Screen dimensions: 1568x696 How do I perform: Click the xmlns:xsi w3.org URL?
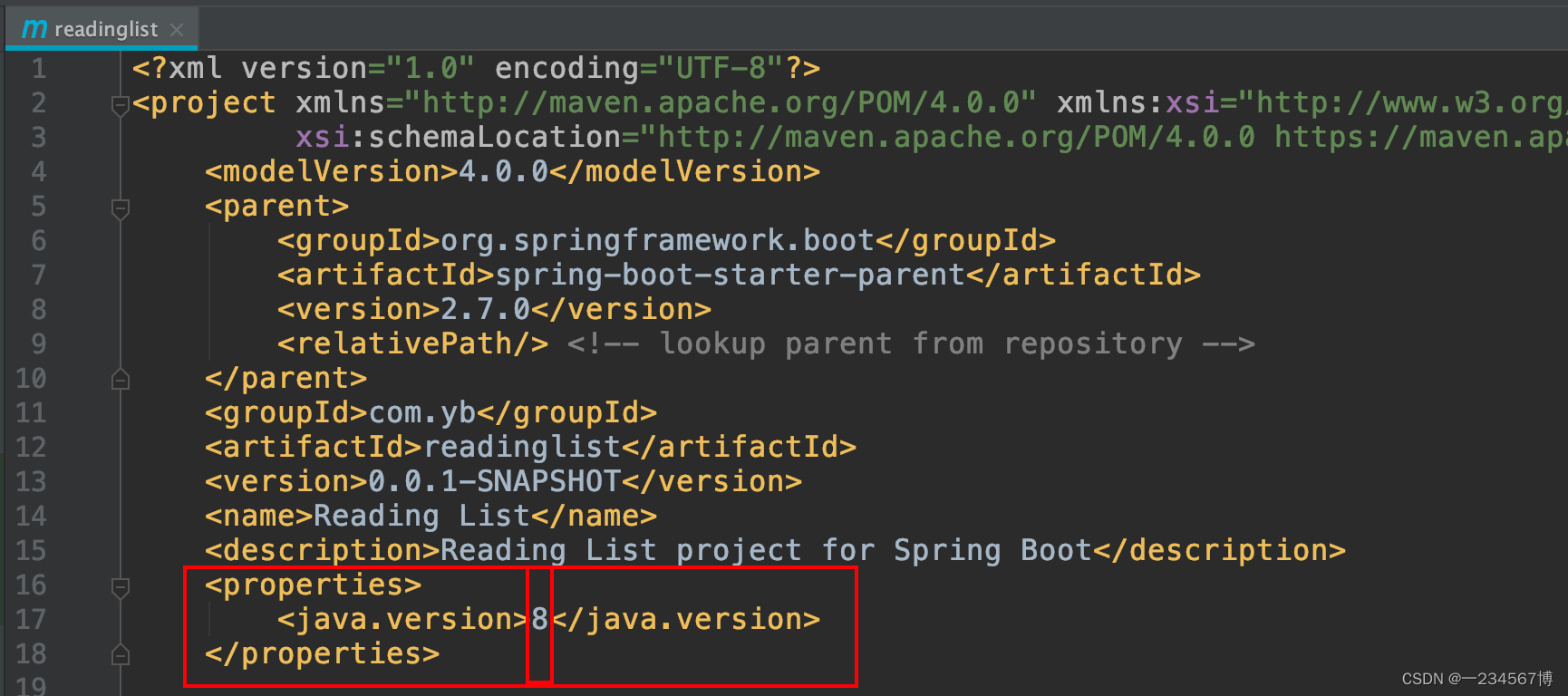click(x=1403, y=103)
